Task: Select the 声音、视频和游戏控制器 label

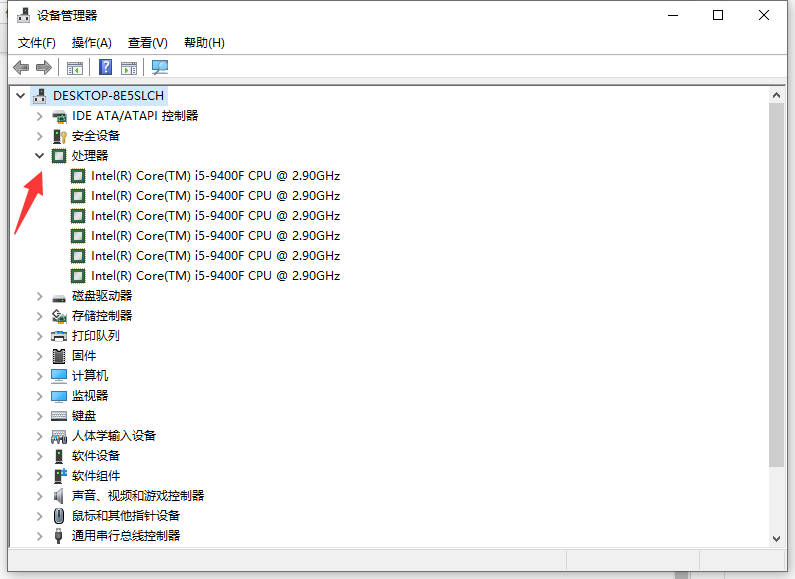Action: (138, 495)
